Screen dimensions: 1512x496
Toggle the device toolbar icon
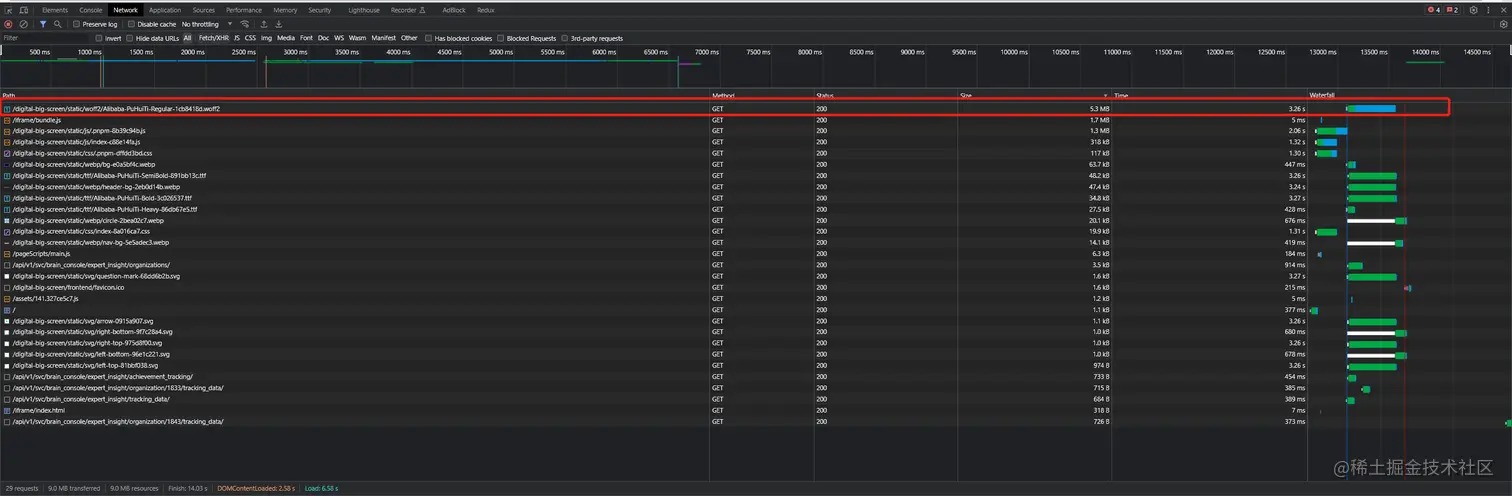coord(23,10)
